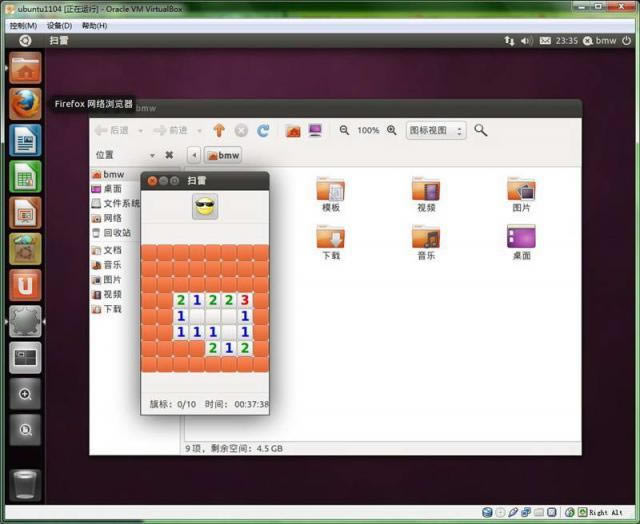Screen dimensions: 640x524
Task: Click the 100% zoom level text
Action: click(368, 131)
